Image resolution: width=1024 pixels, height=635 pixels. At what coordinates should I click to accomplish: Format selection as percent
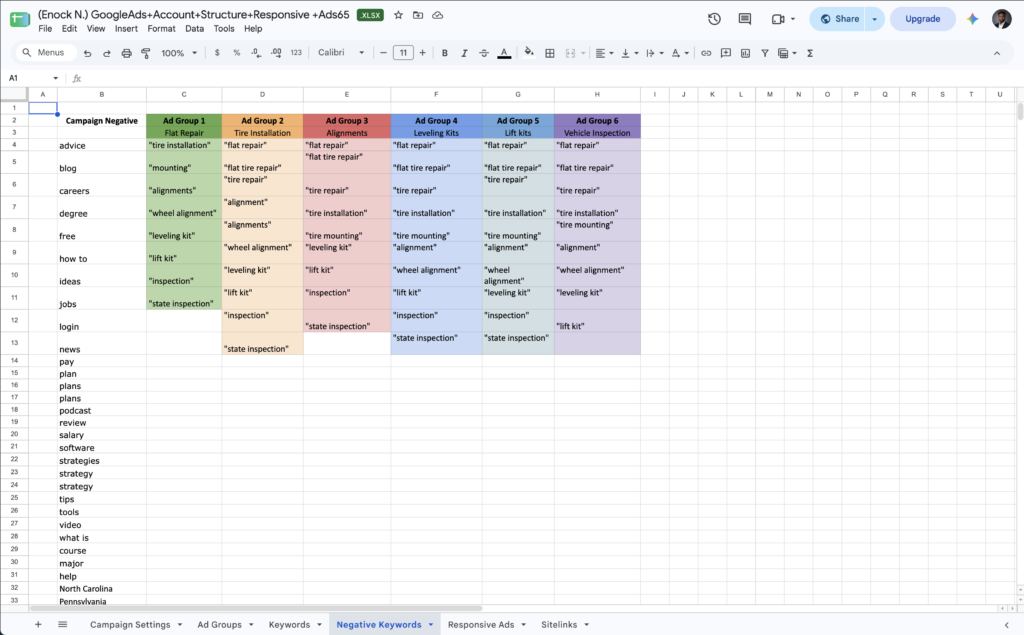click(236, 53)
